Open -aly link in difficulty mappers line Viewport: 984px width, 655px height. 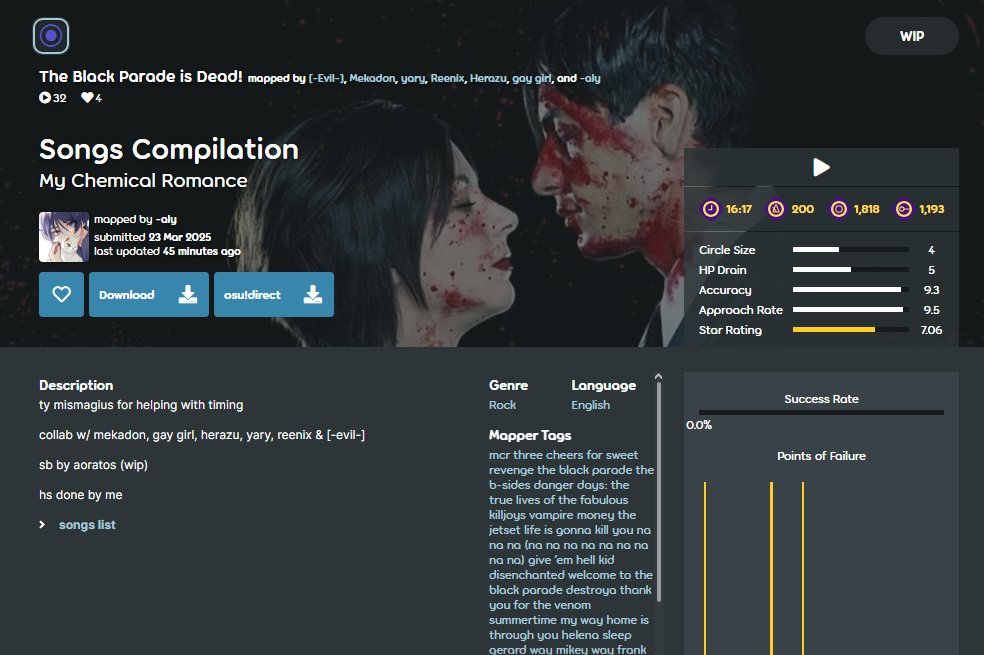pyautogui.click(x=590, y=78)
